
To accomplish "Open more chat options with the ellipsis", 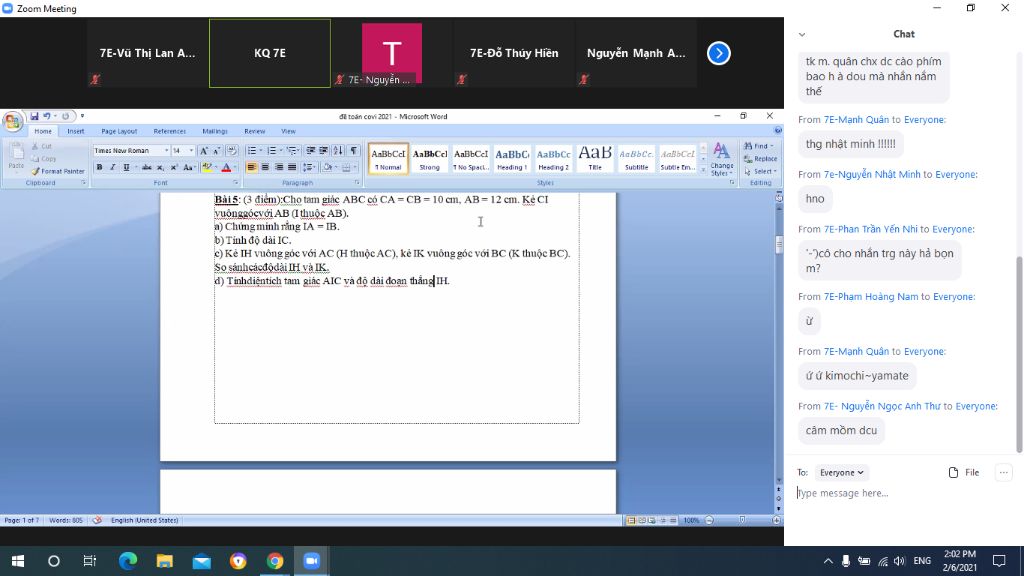I will coord(1004,472).
